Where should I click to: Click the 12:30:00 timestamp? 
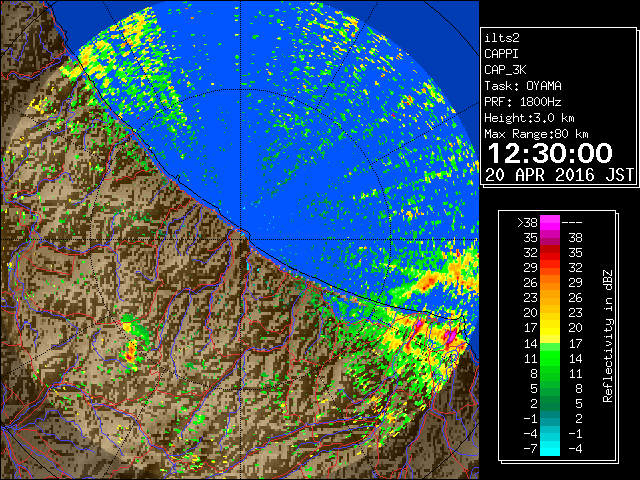coord(550,153)
